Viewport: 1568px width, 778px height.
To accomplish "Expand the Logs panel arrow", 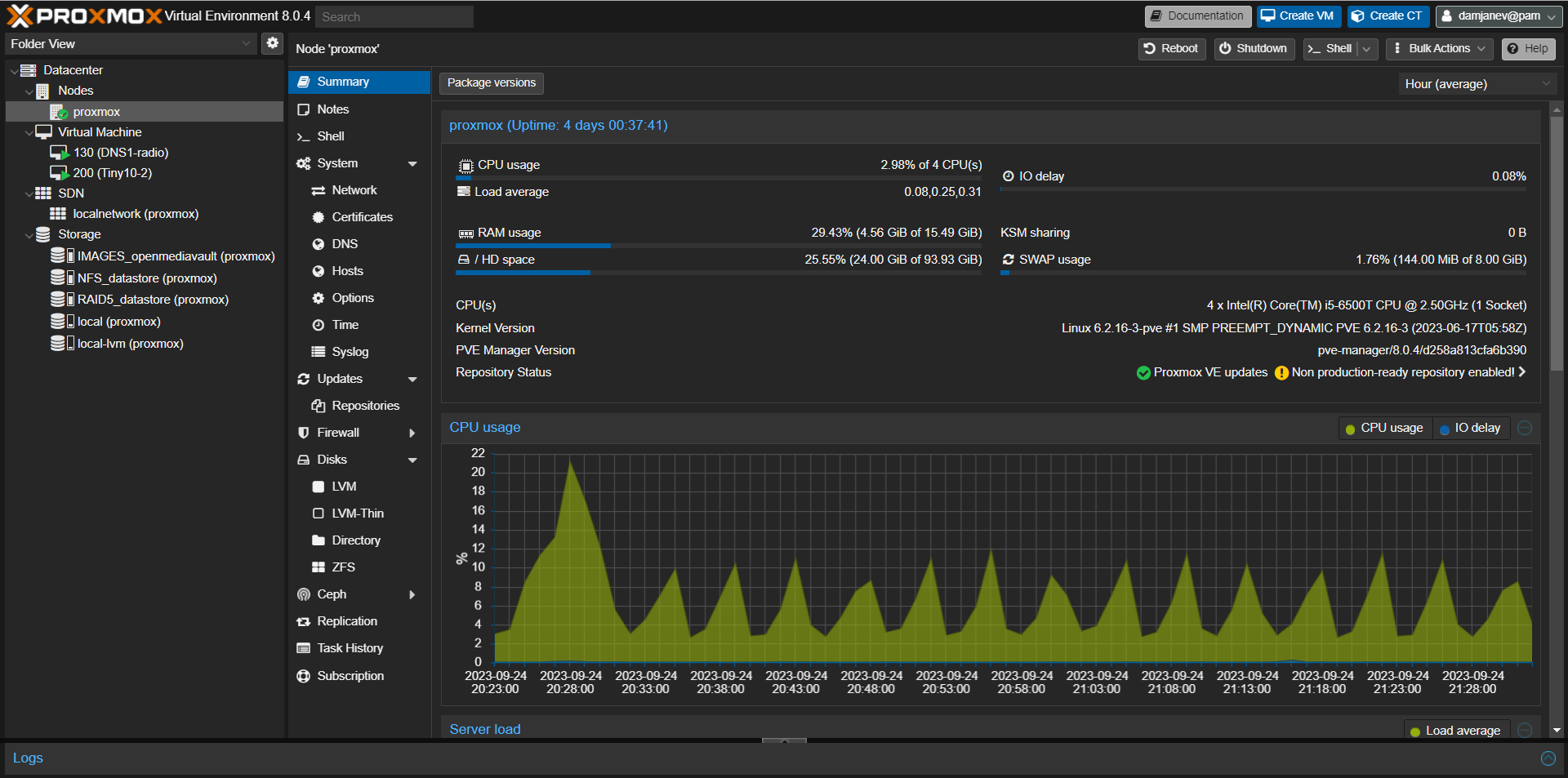I will pos(1548,758).
